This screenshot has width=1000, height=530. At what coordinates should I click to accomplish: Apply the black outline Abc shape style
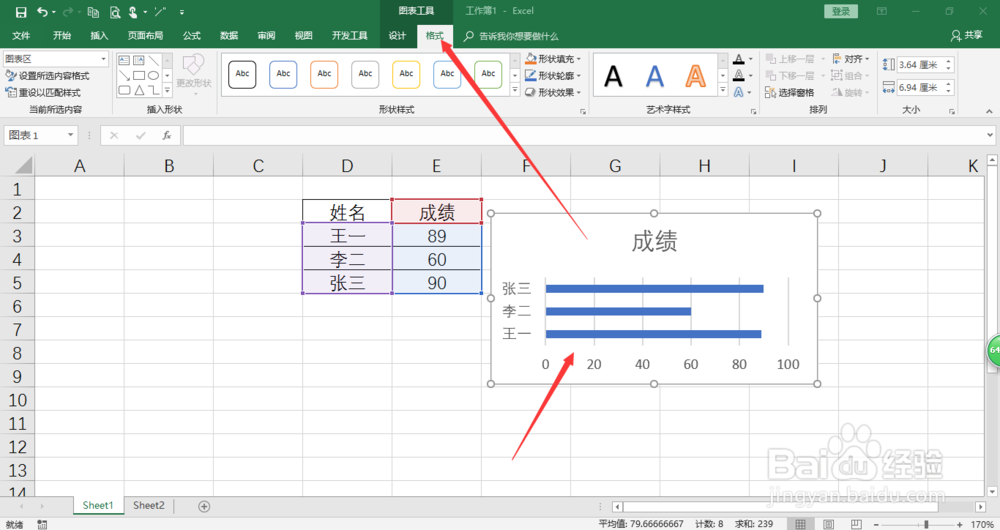[x=242, y=74]
